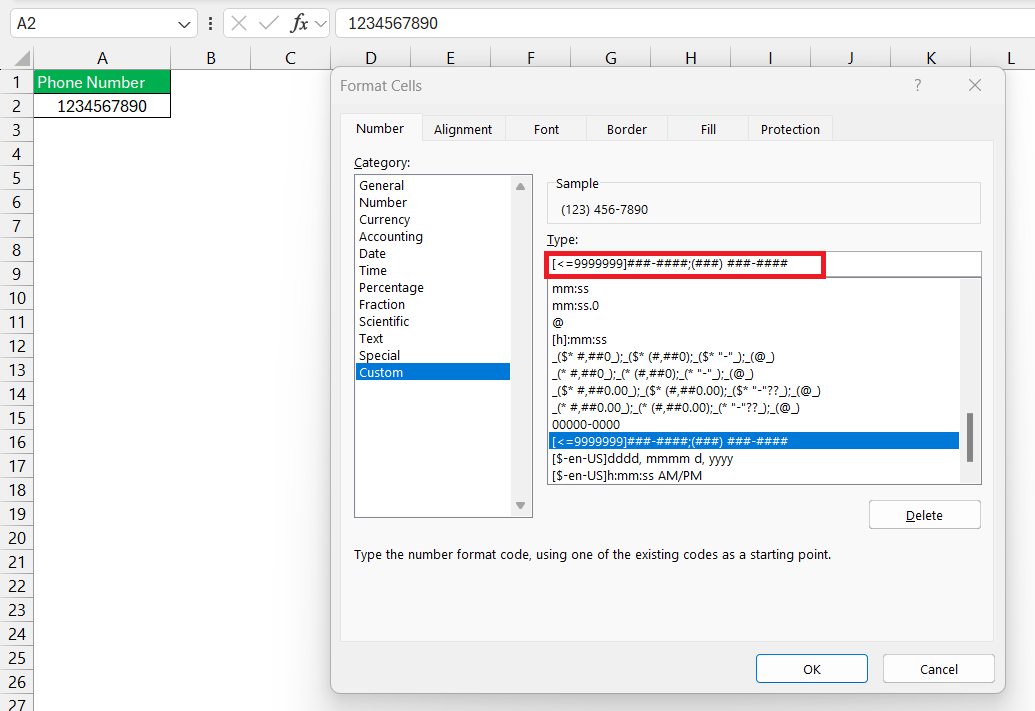The image size is (1035, 711).
Task: Switch to the Font tab
Action: tap(546, 129)
